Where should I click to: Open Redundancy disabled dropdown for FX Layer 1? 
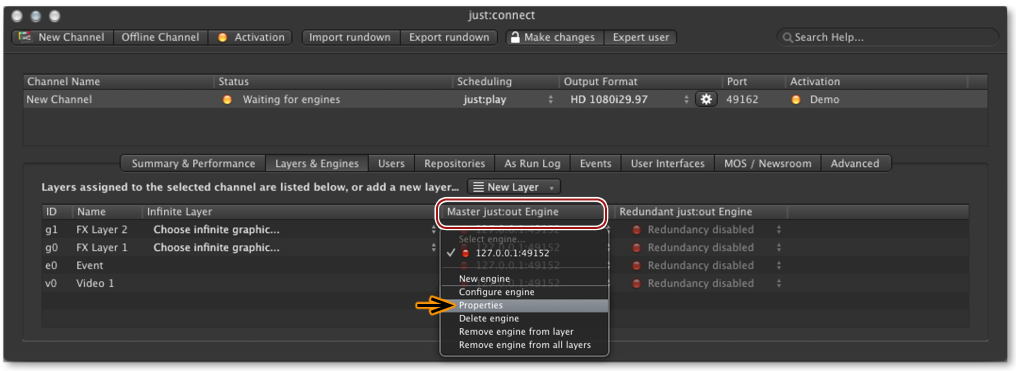click(x=706, y=247)
